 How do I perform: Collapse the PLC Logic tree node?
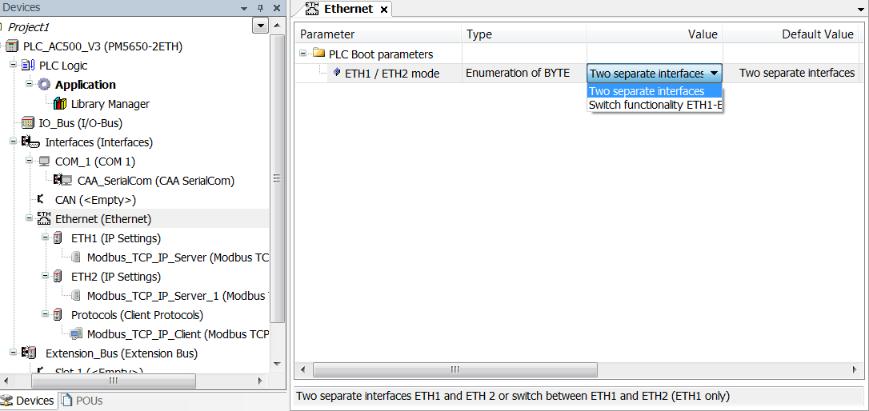[x=14, y=65]
